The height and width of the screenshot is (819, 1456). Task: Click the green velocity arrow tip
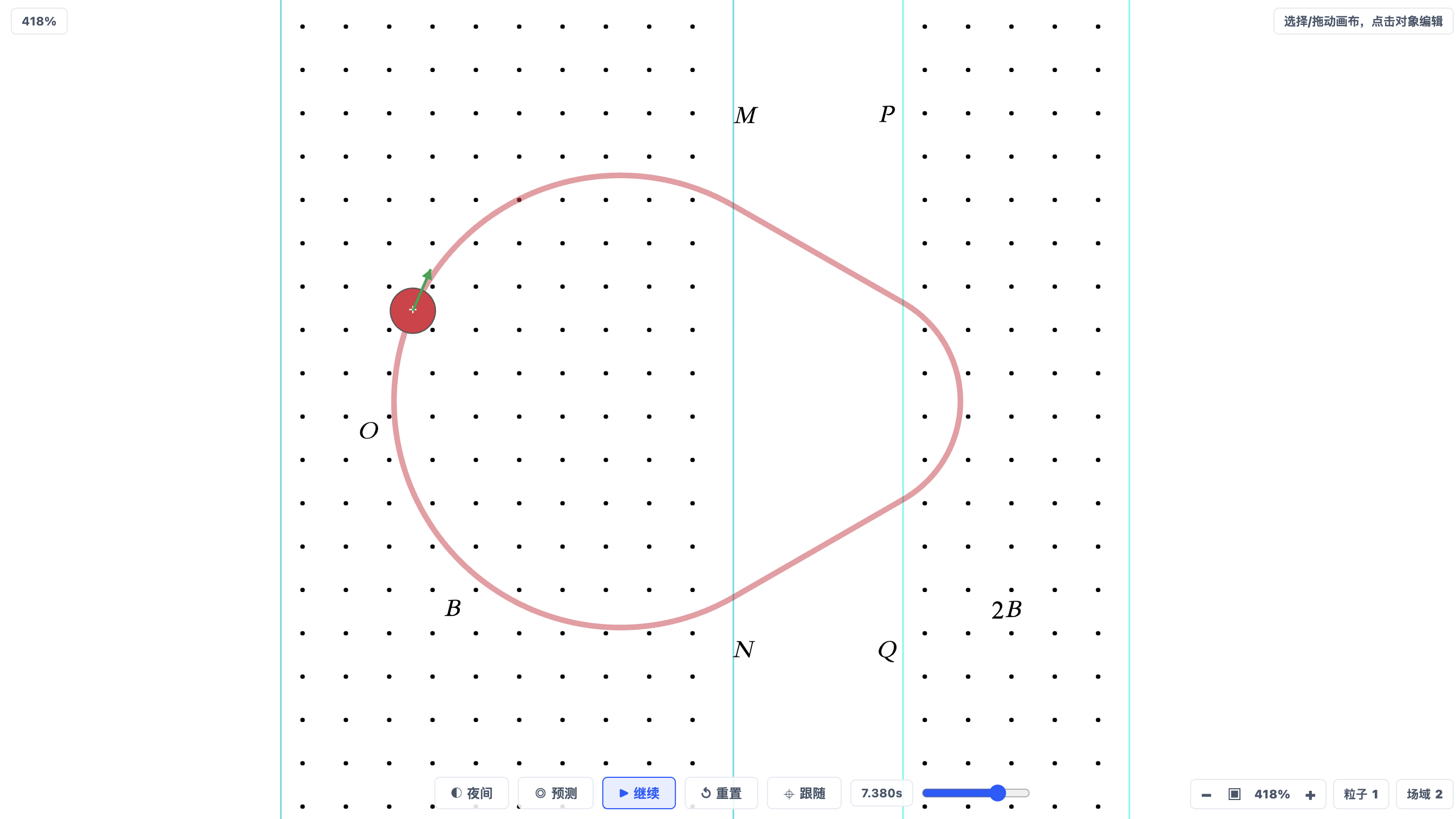[x=429, y=272]
